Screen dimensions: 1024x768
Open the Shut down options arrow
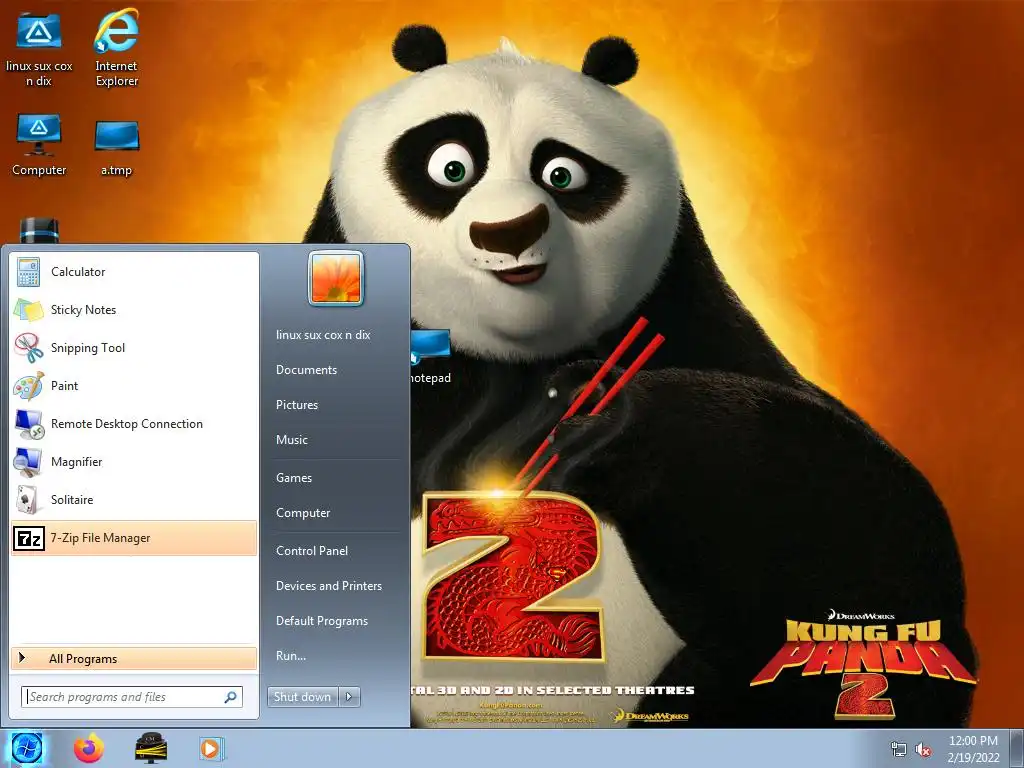(x=349, y=697)
